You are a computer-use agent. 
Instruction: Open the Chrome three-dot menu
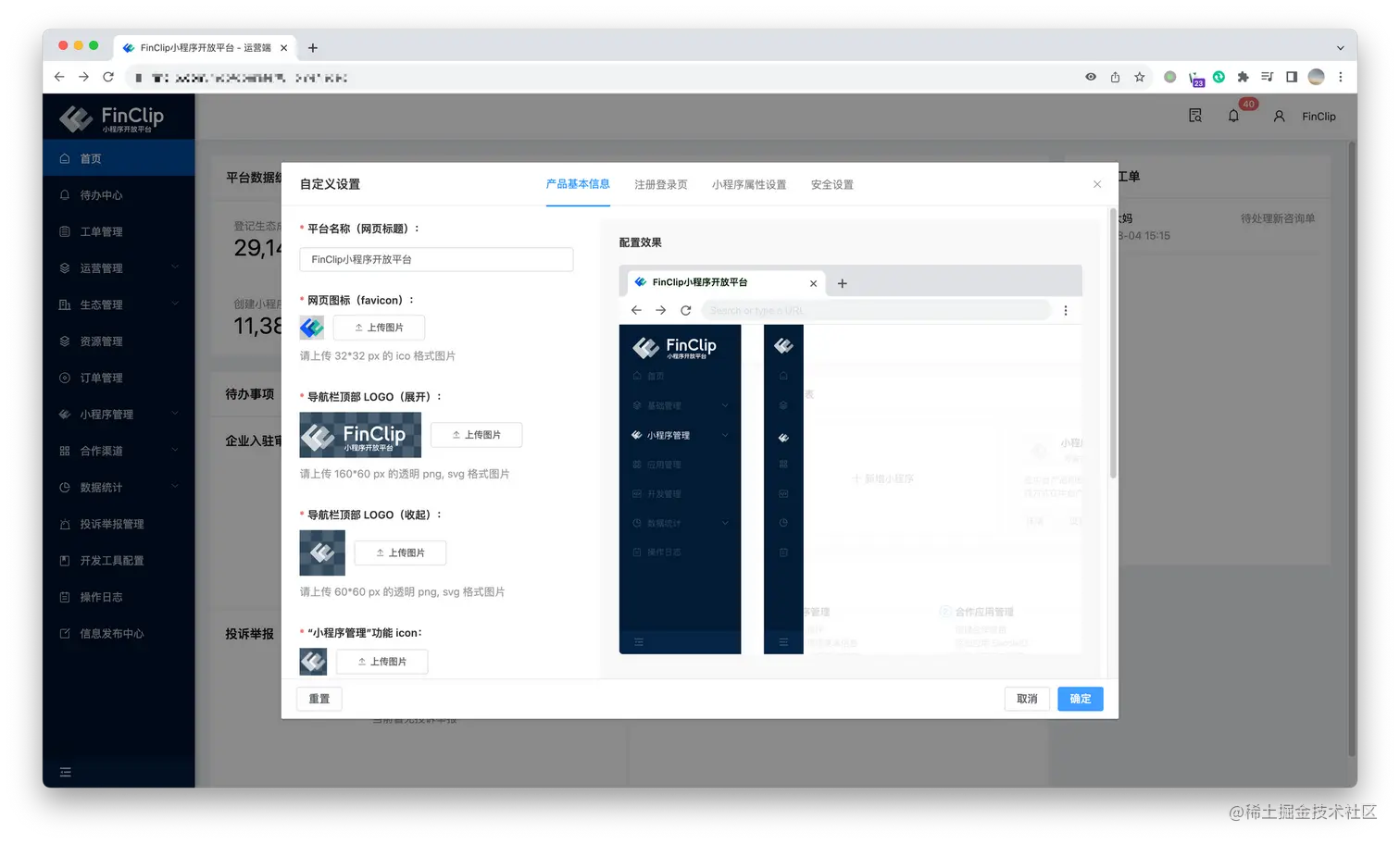point(1341,78)
